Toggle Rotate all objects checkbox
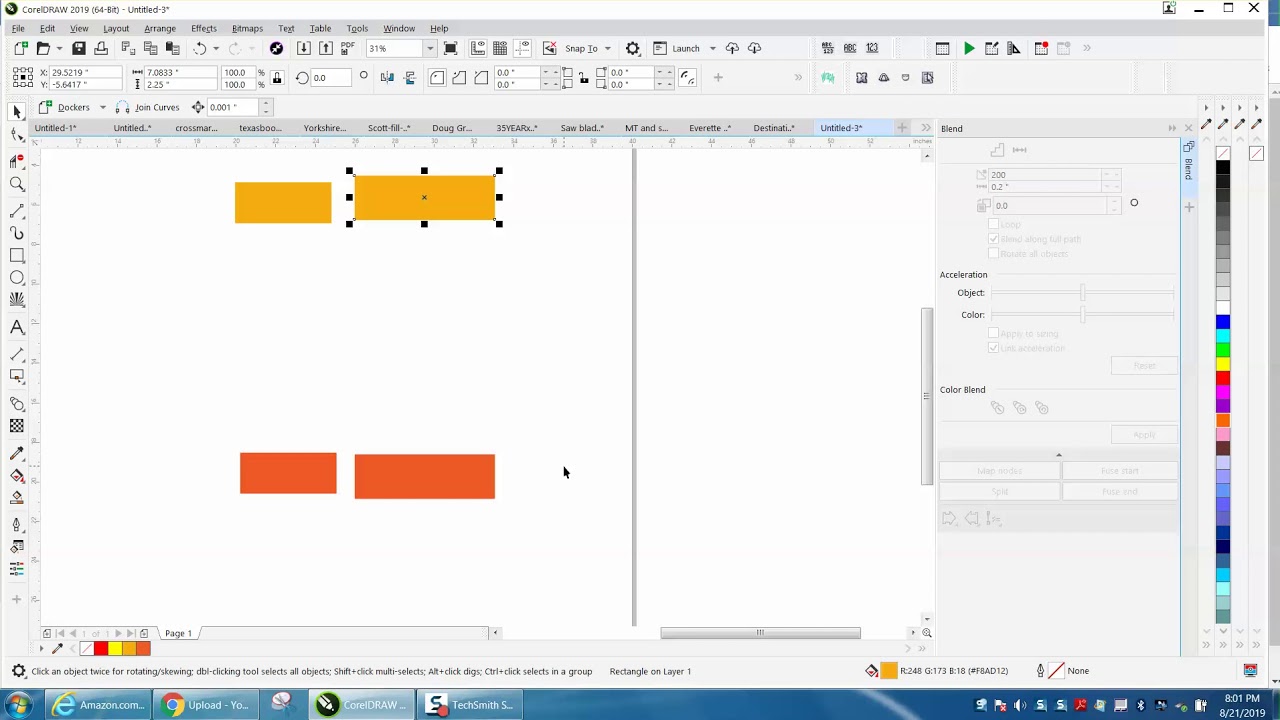This screenshot has height=720, width=1280. (x=993, y=253)
